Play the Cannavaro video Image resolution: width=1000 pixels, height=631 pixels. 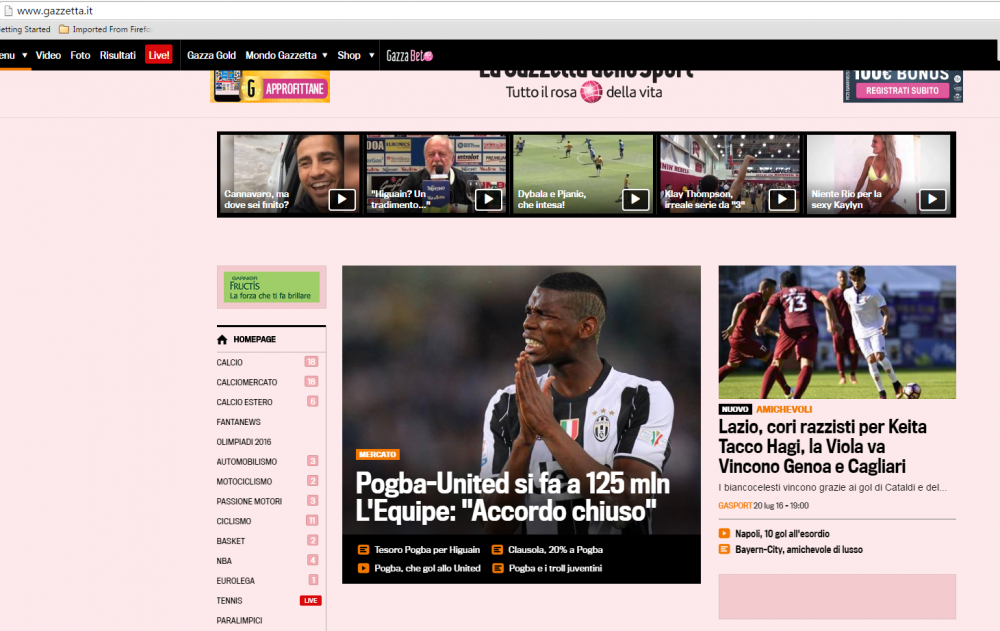point(342,200)
